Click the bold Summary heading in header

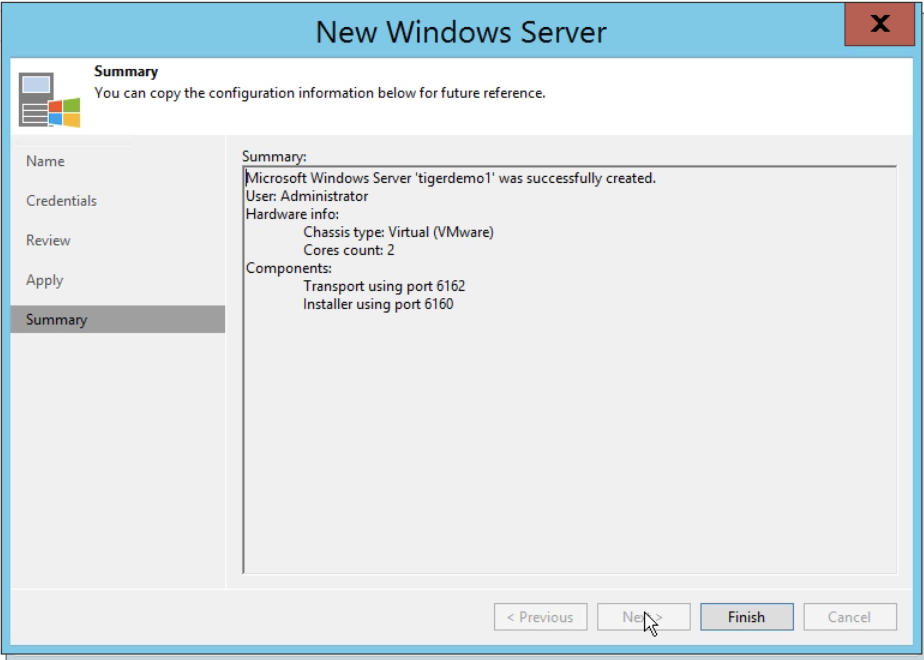pos(126,71)
